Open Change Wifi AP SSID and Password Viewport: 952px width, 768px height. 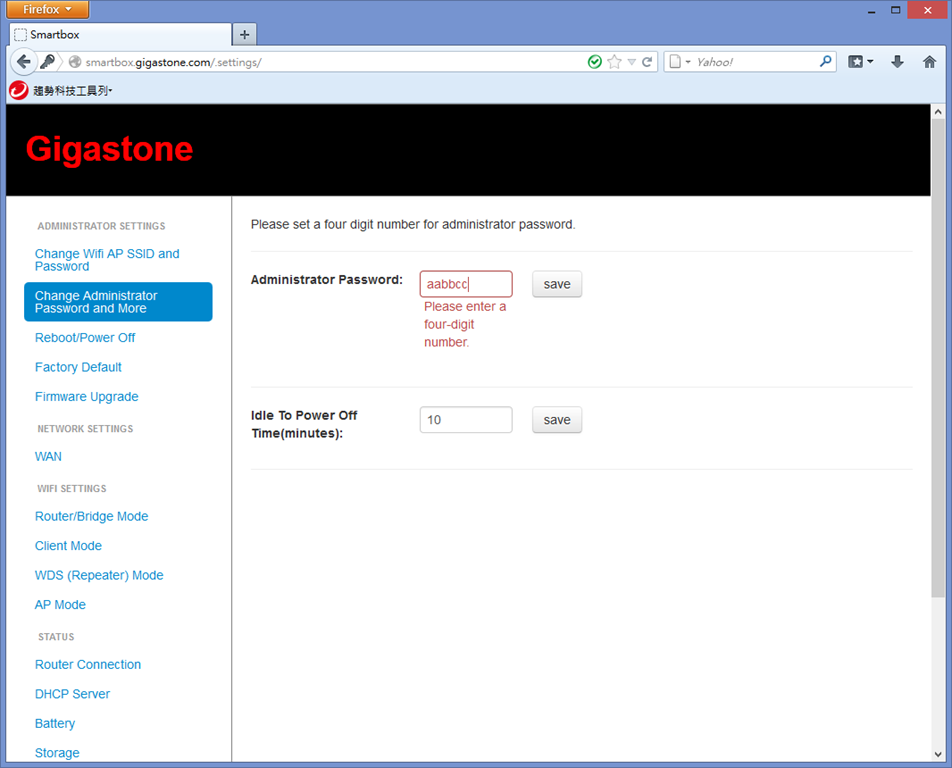(107, 260)
